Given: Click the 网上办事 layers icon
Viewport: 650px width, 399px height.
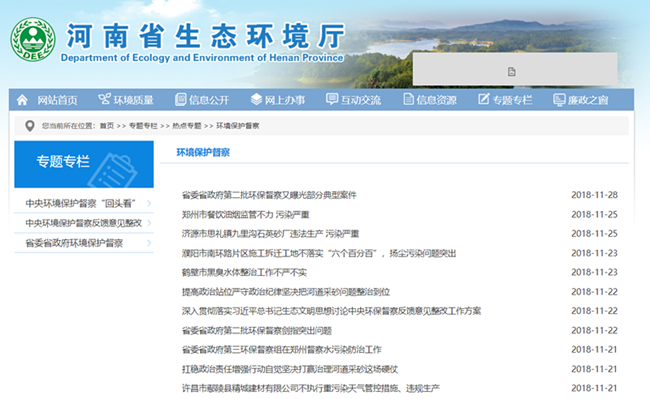Looking at the screenshot, I should point(256,99).
